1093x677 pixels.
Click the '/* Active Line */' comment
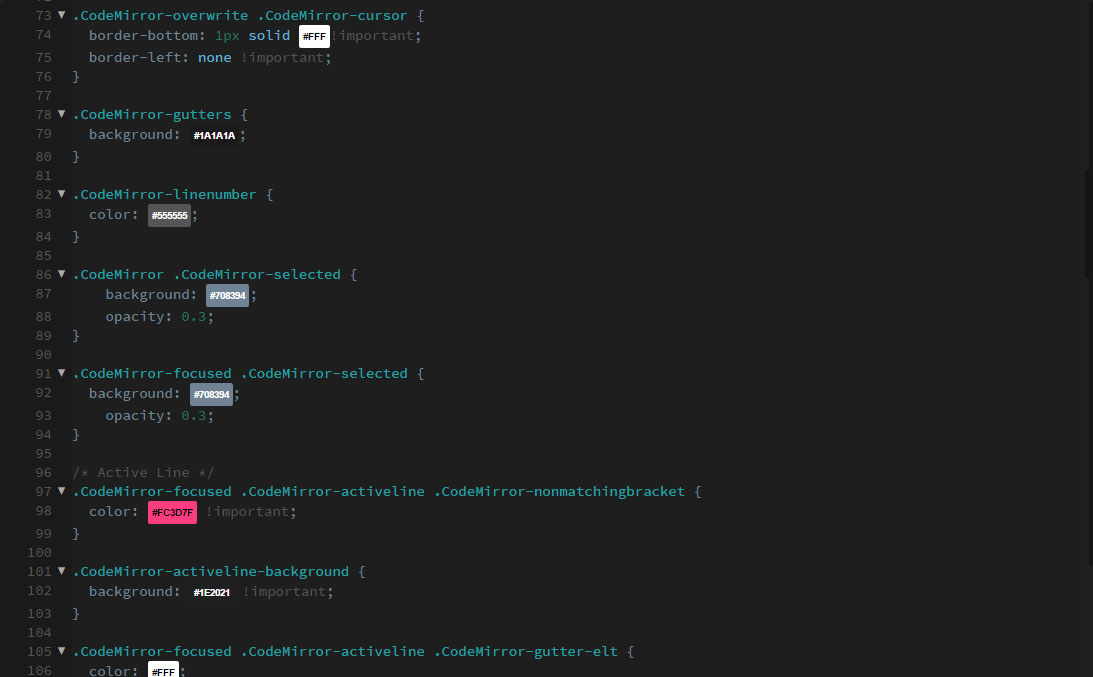[143, 473]
